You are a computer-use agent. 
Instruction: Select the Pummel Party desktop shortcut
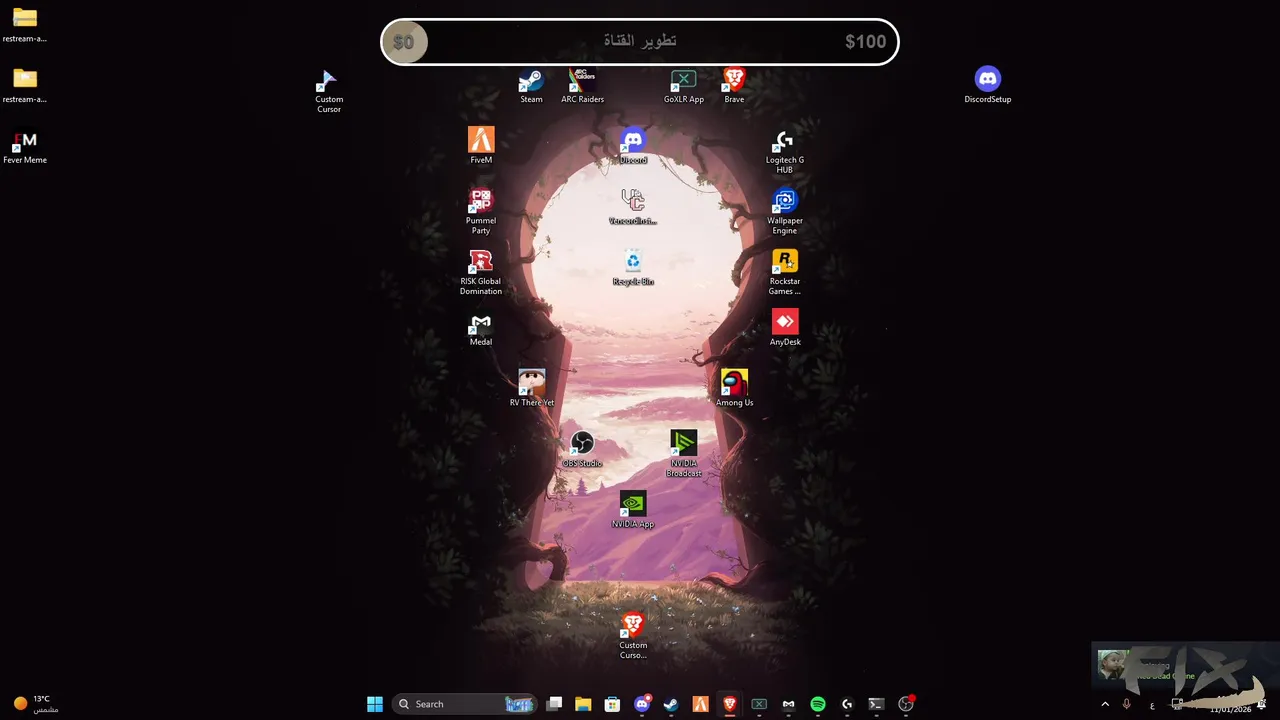[481, 212]
